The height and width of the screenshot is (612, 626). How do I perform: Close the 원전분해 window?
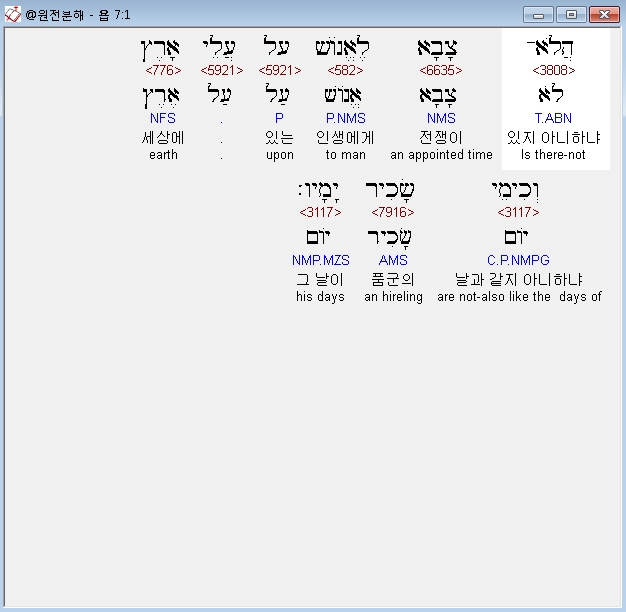604,15
